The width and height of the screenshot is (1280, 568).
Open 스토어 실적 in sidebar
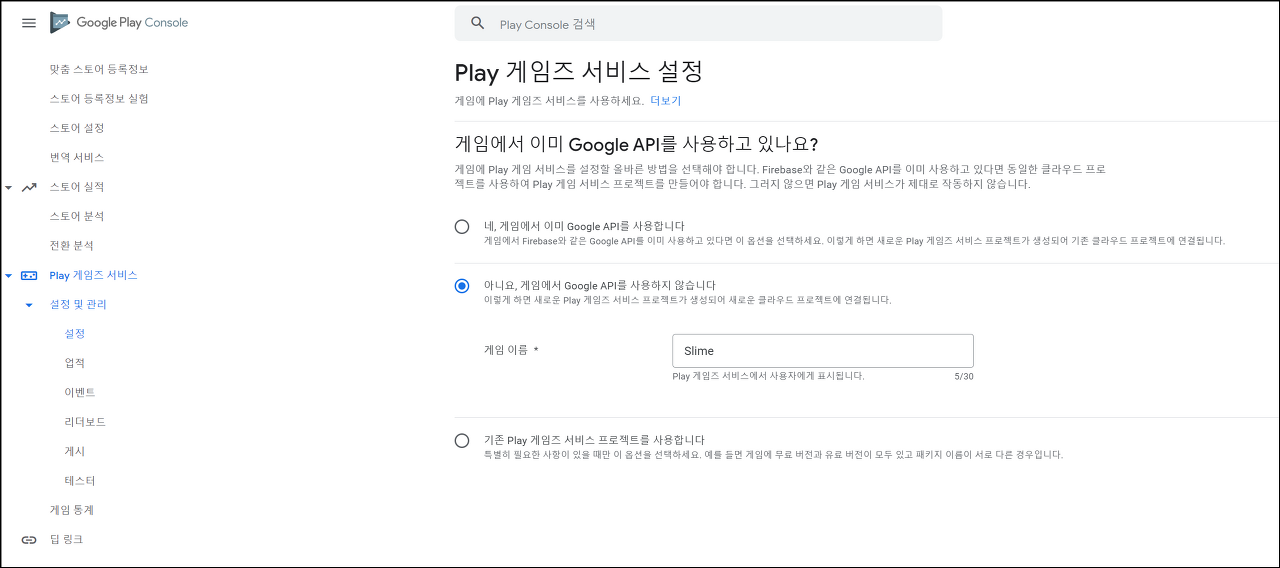[x=77, y=187]
